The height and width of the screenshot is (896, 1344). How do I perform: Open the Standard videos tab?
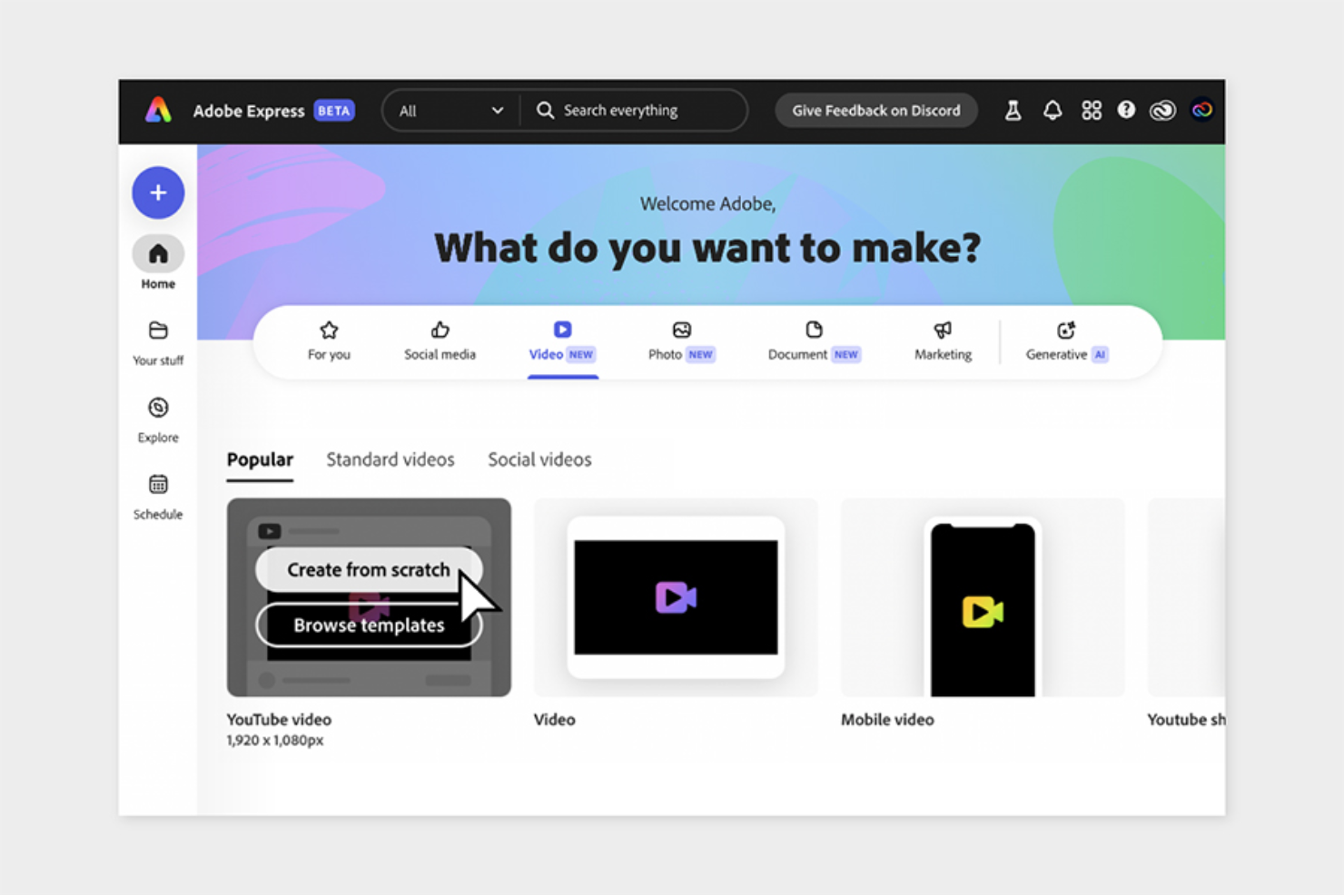pos(390,459)
